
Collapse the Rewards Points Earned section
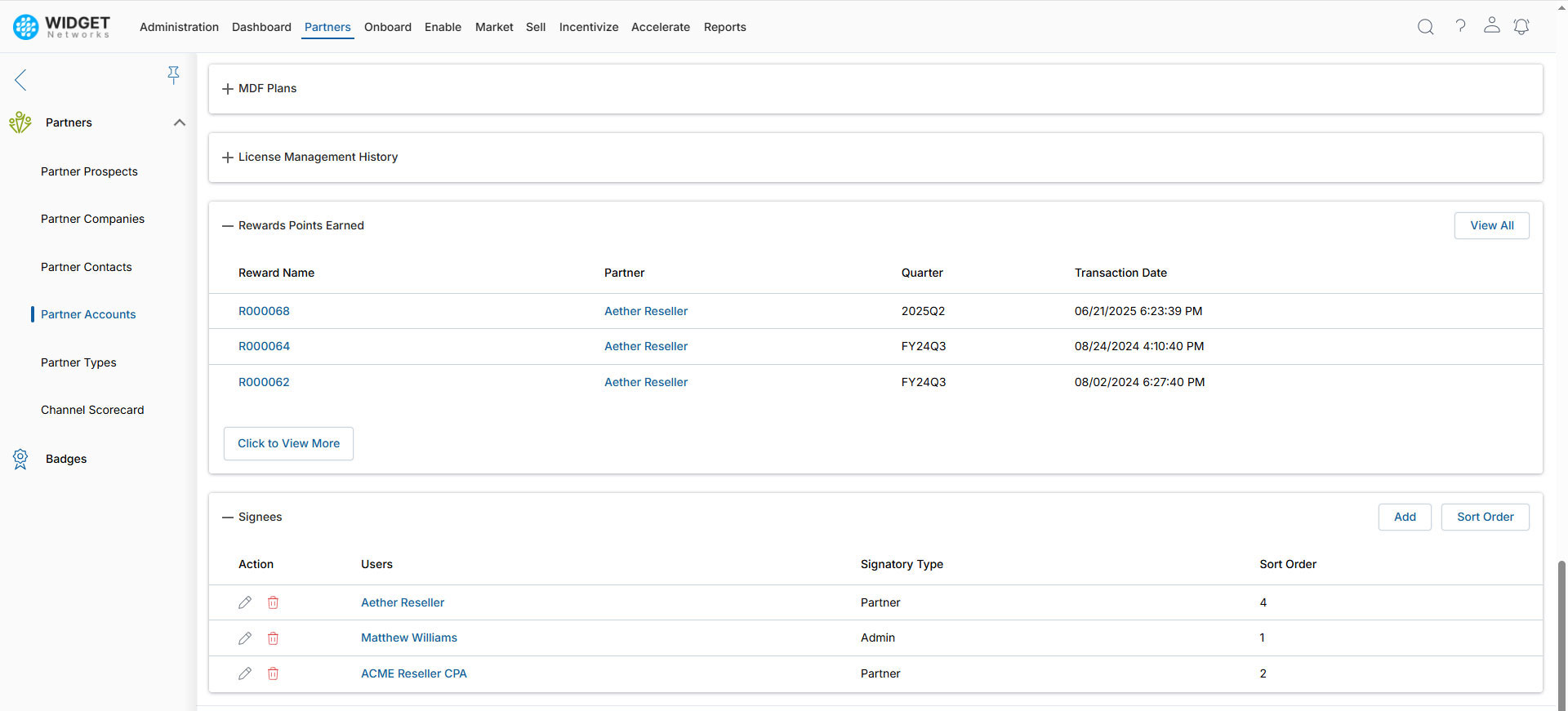click(x=228, y=226)
